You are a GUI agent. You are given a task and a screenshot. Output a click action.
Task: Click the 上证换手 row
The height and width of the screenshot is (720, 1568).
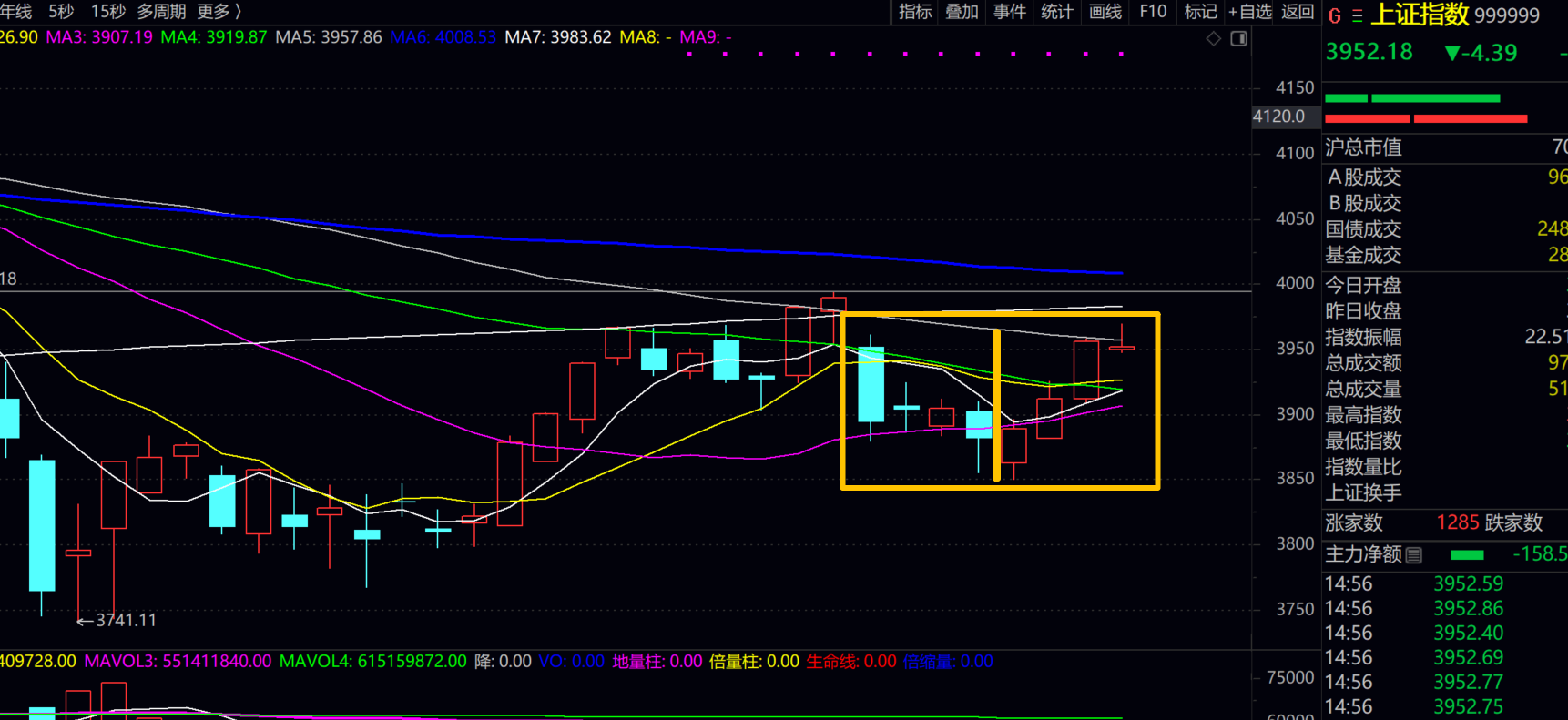(1445, 492)
